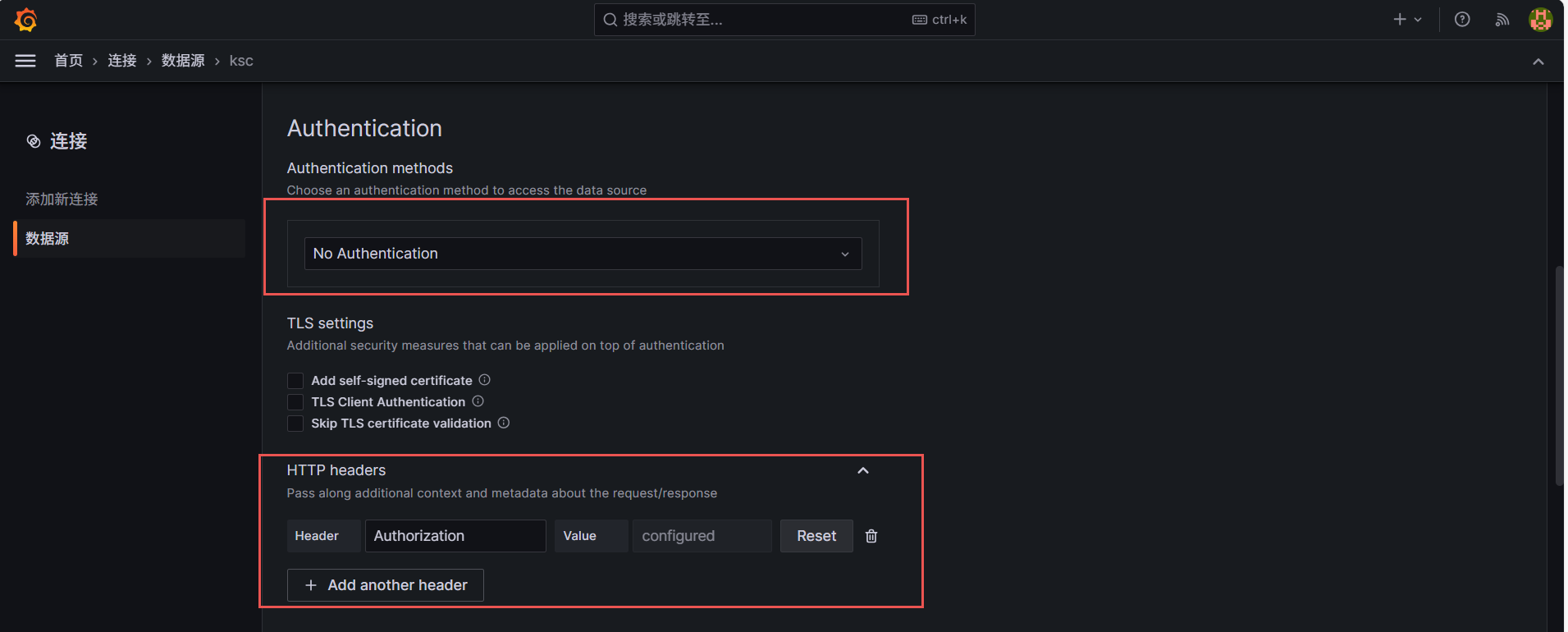Screen dimensions: 1568x632
Task: Click the Authorization header name field
Action: [x=455, y=536]
